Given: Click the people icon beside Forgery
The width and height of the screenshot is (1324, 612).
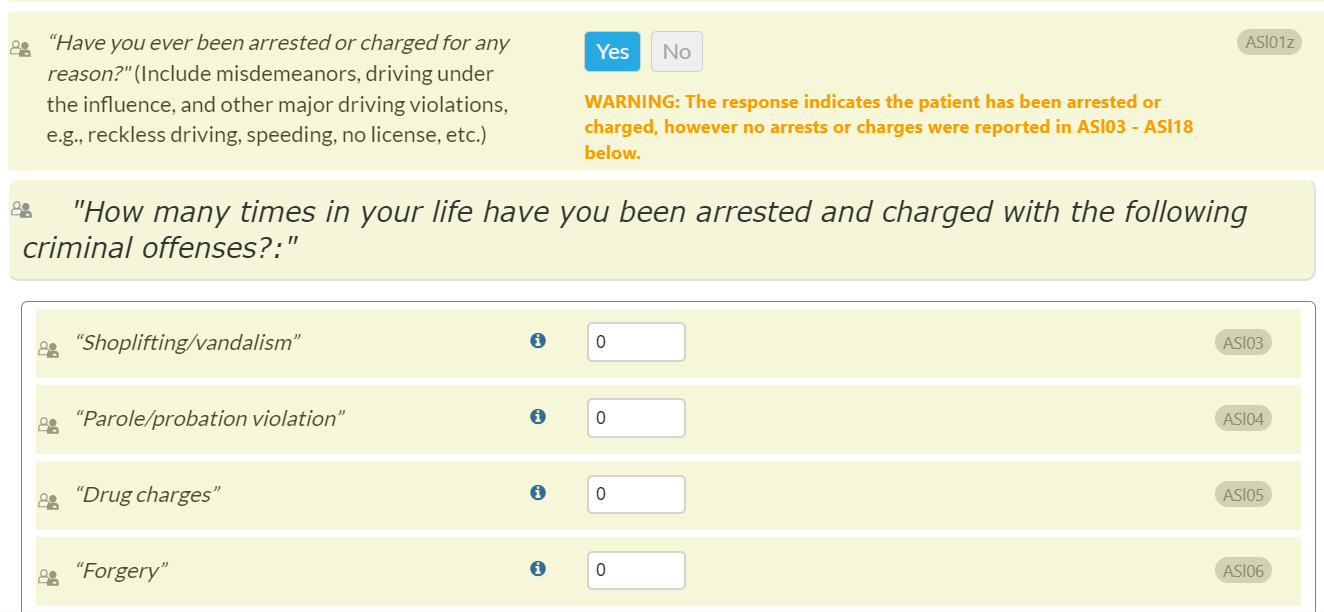Looking at the screenshot, I should click(x=48, y=577).
